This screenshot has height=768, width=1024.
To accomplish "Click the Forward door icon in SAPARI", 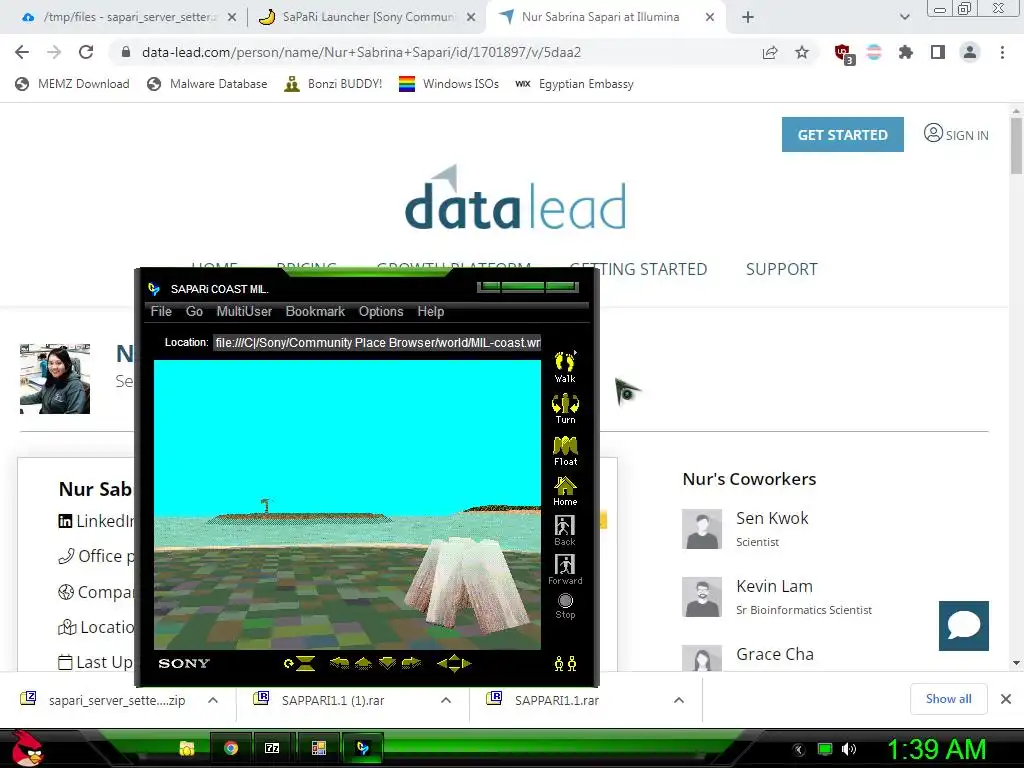I will (565, 569).
